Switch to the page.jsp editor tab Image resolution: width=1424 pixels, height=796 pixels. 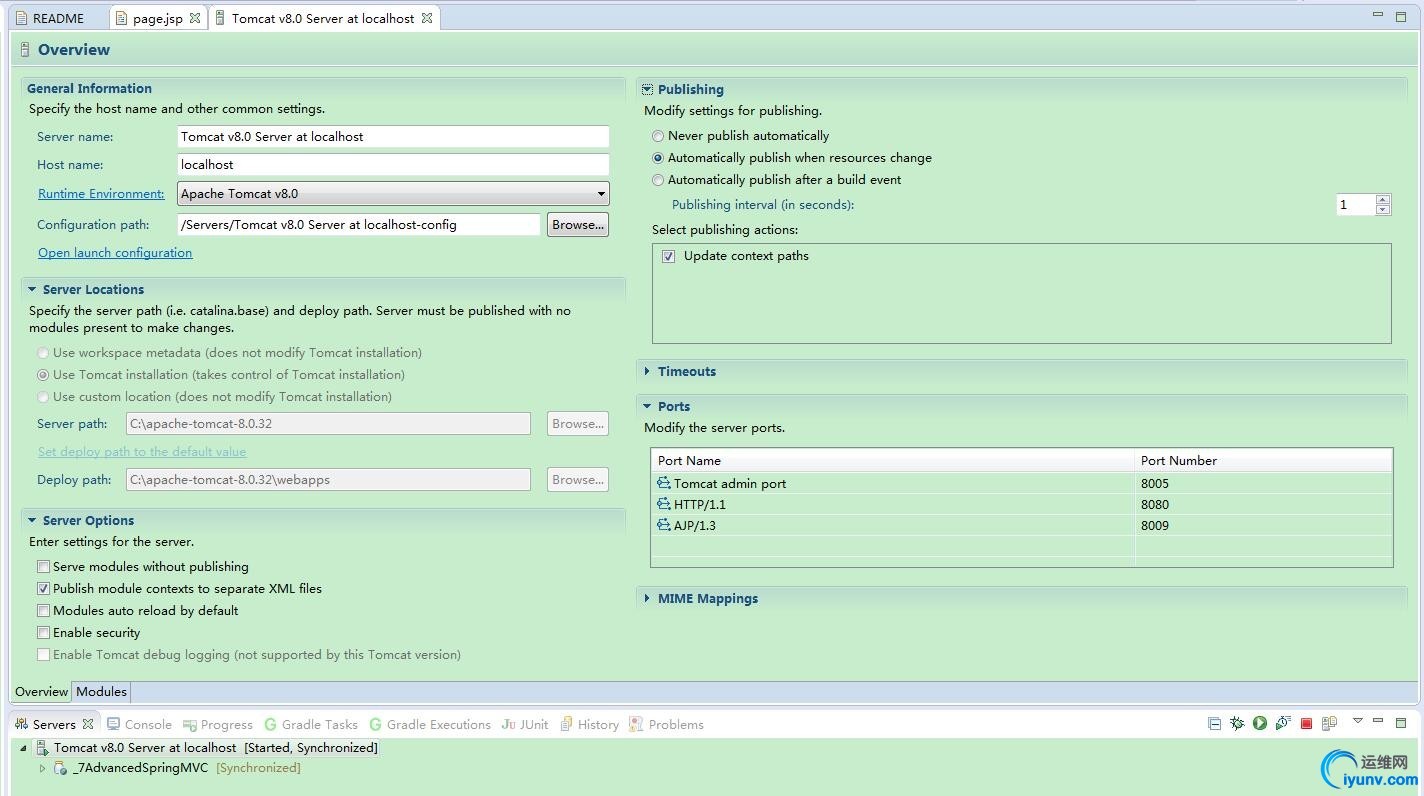(157, 18)
